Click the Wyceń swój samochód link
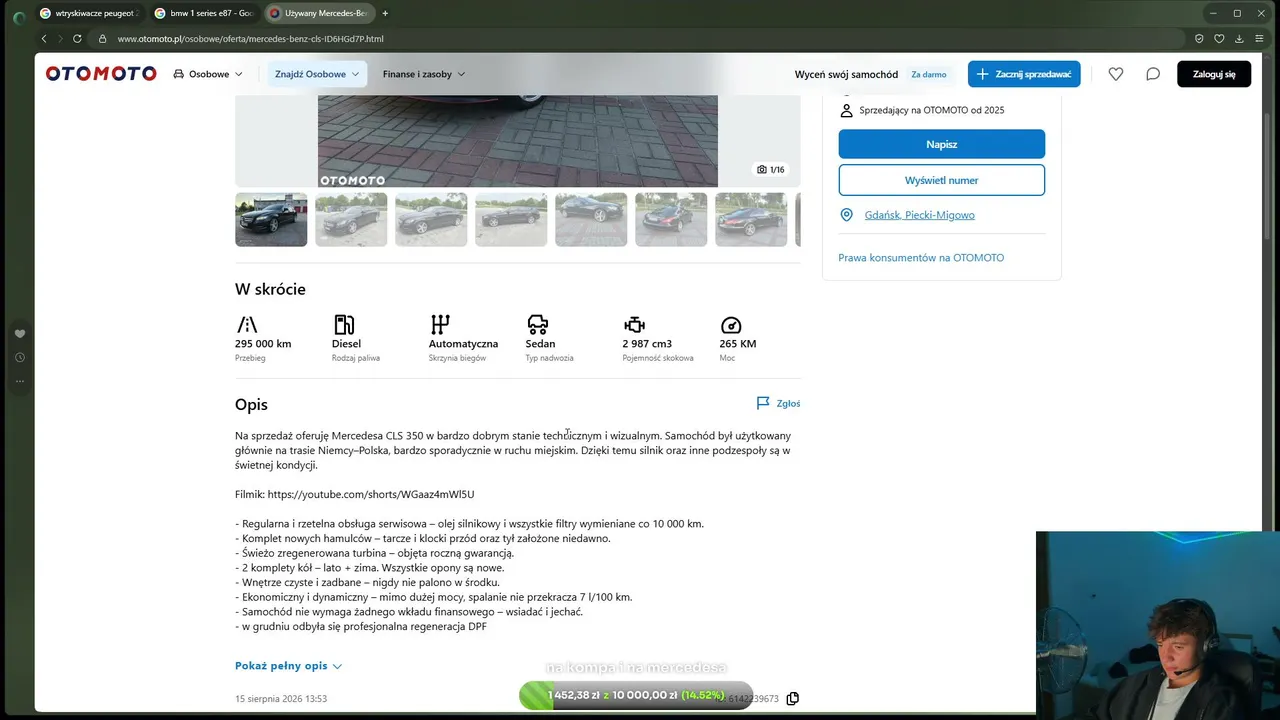1280x720 pixels. point(846,75)
